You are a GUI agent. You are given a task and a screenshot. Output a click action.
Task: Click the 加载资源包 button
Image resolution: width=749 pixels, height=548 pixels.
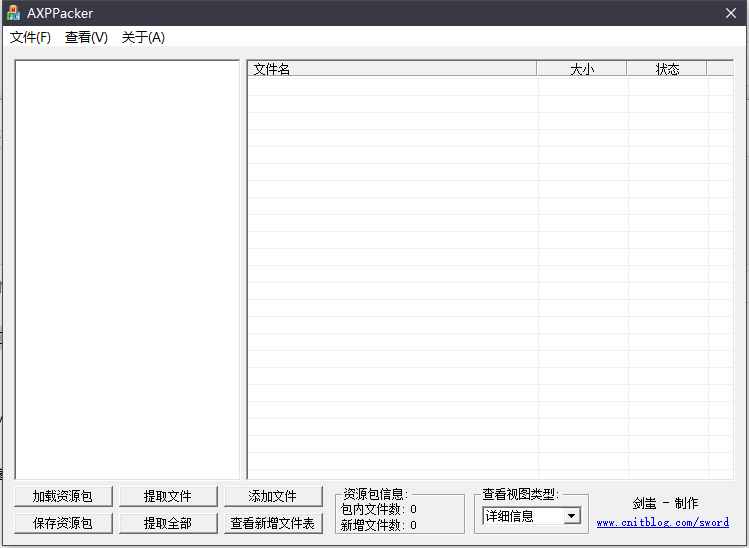pyautogui.click(x=62, y=496)
